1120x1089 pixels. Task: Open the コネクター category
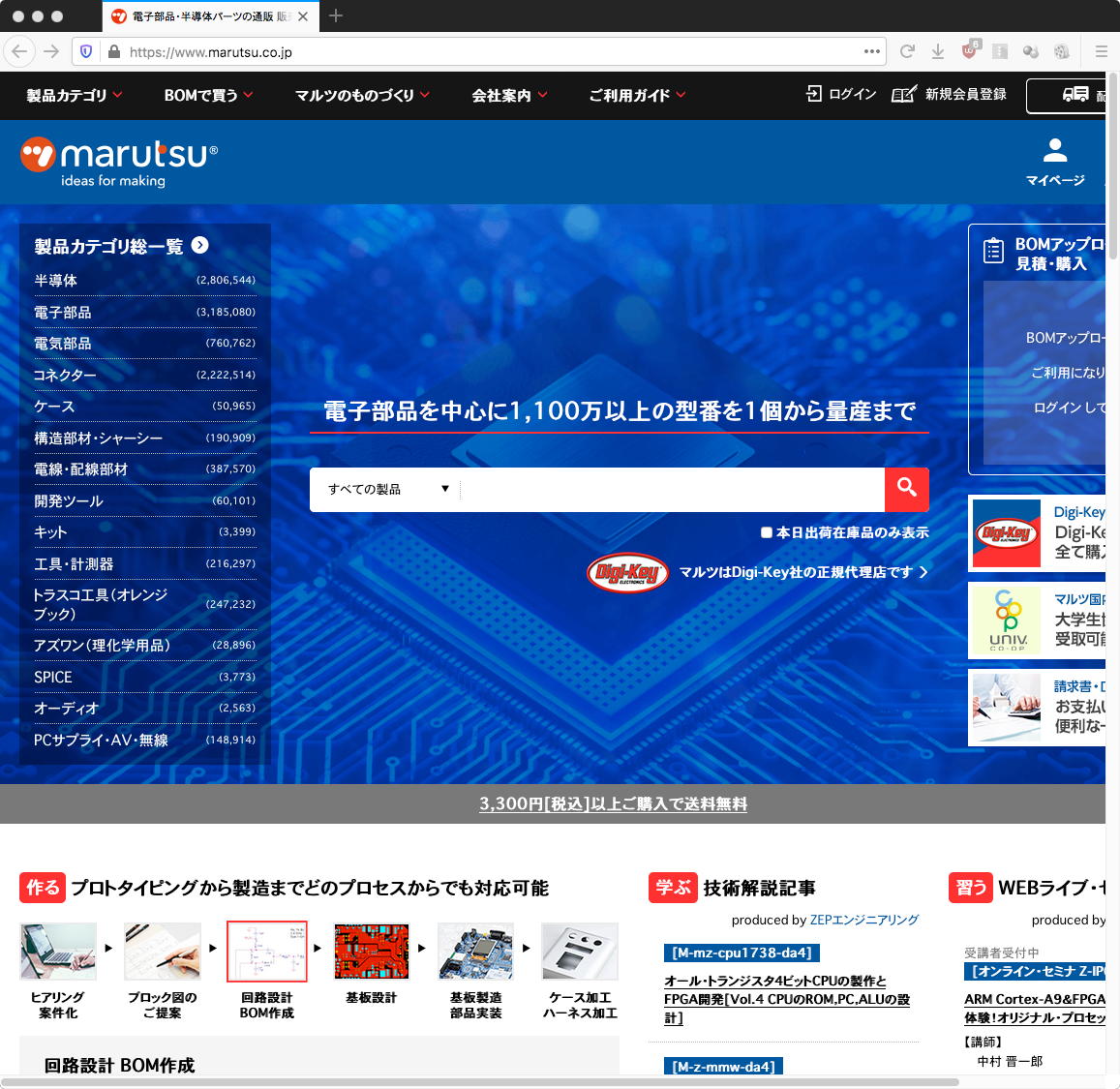pyautogui.click(x=145, y=375)
